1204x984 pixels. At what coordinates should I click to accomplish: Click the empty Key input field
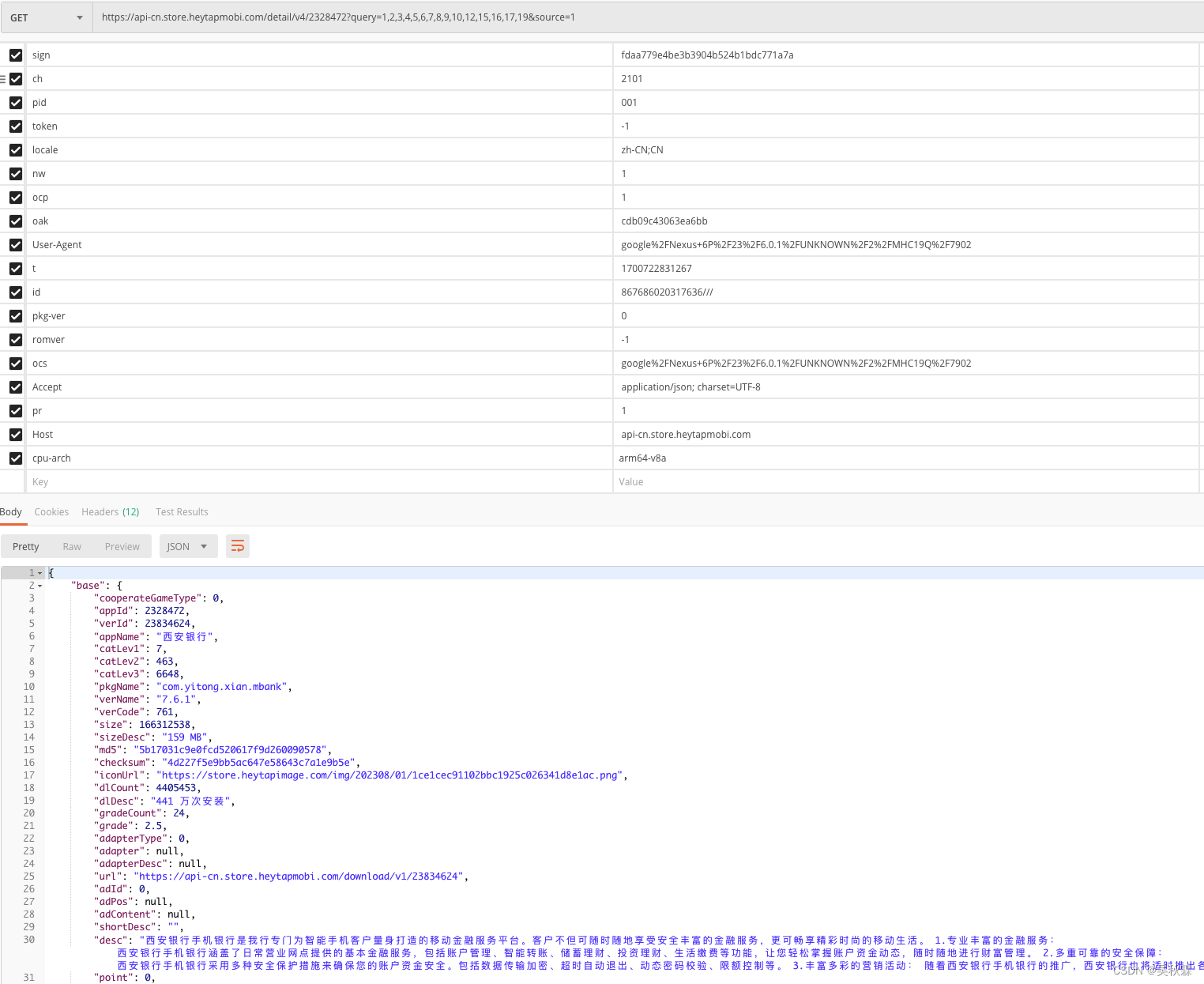pos(320,482)
